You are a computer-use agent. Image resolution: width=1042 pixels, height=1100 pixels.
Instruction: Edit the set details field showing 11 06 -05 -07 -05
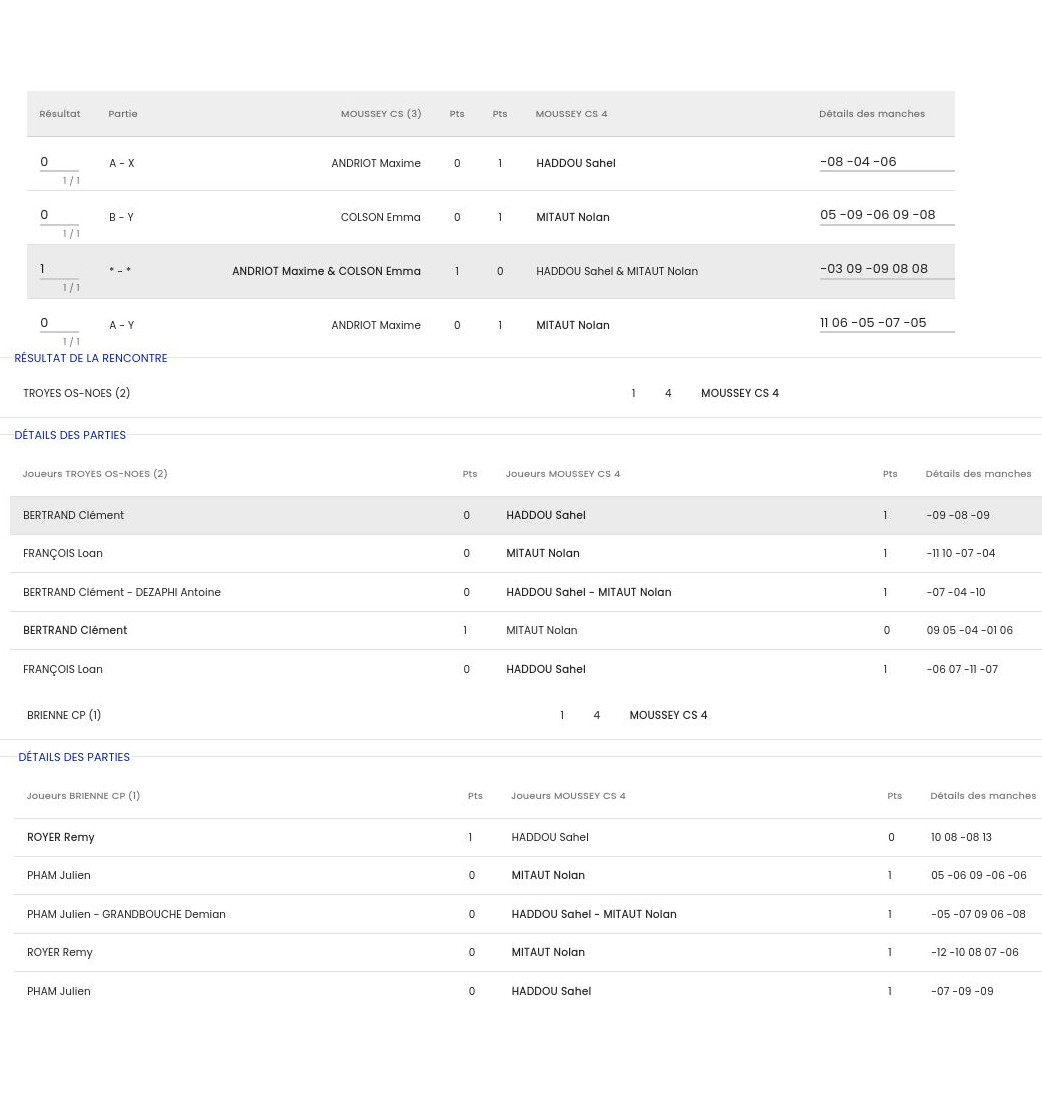click(x=886, y=323)
